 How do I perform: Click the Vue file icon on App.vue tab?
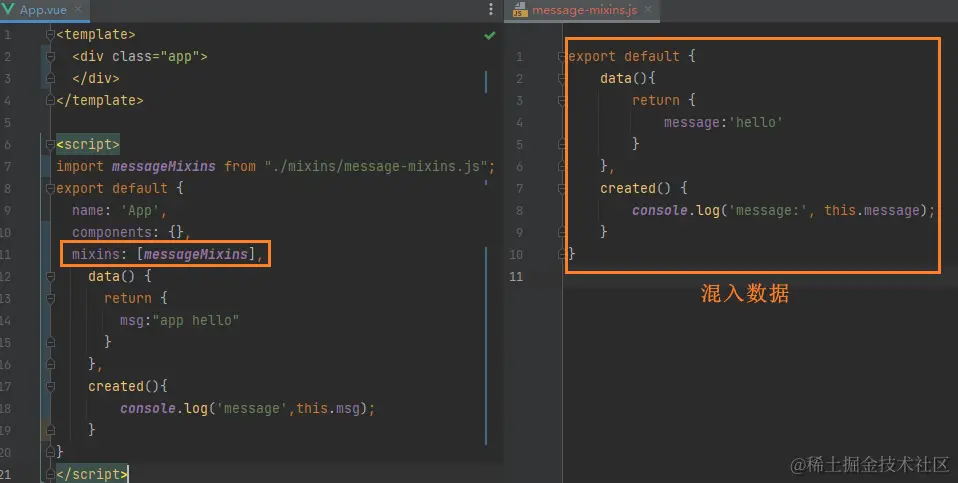point(9,9)
